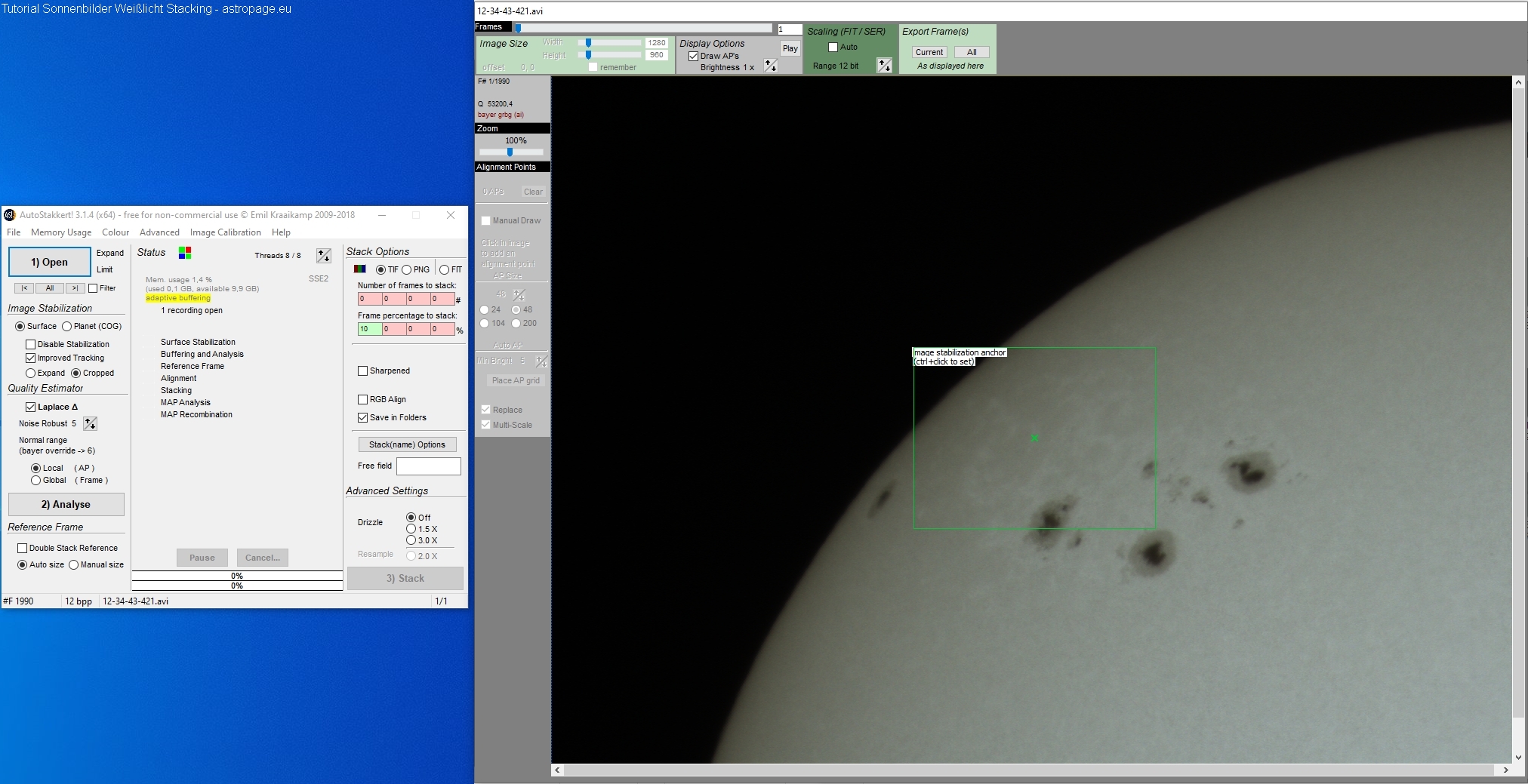Open the Advanced menu
1528x784 pixels.
159,232
